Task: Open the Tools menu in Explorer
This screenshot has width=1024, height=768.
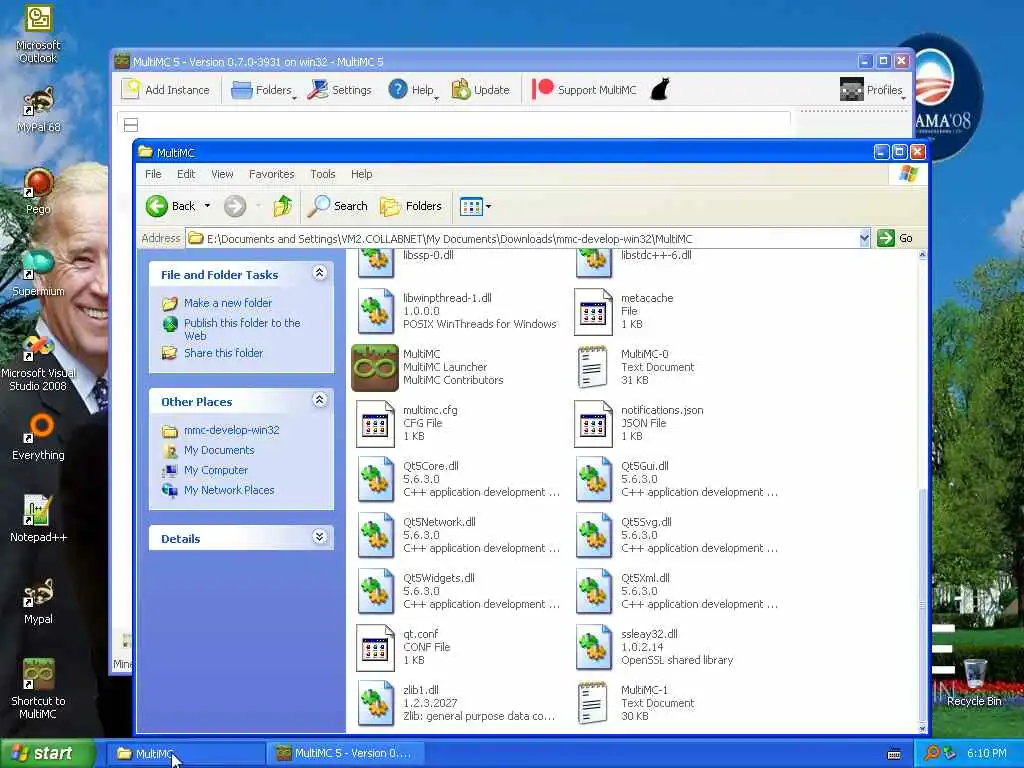Action: [323, 174]
